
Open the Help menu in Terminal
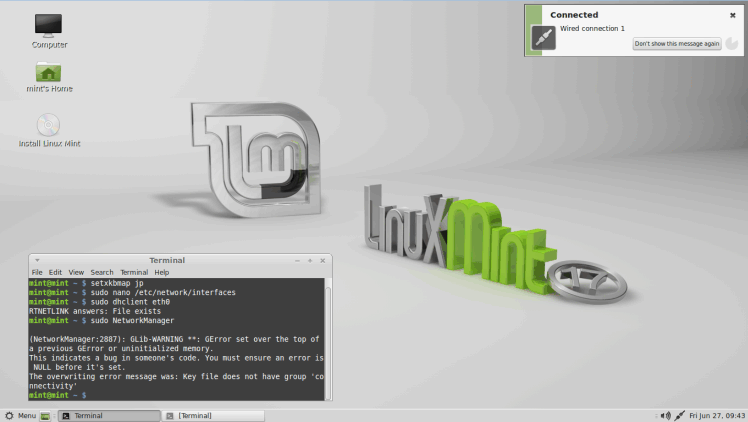point(162,272)
